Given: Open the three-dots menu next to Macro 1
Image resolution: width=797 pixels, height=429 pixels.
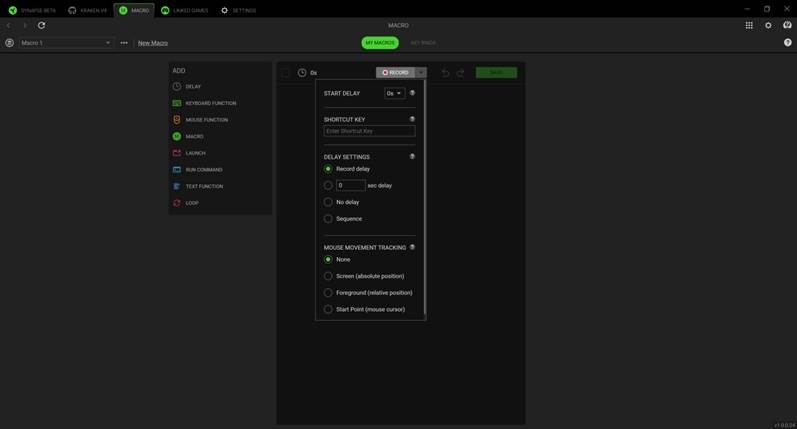Looking at the screenshot, I should (x=124, y=43).
